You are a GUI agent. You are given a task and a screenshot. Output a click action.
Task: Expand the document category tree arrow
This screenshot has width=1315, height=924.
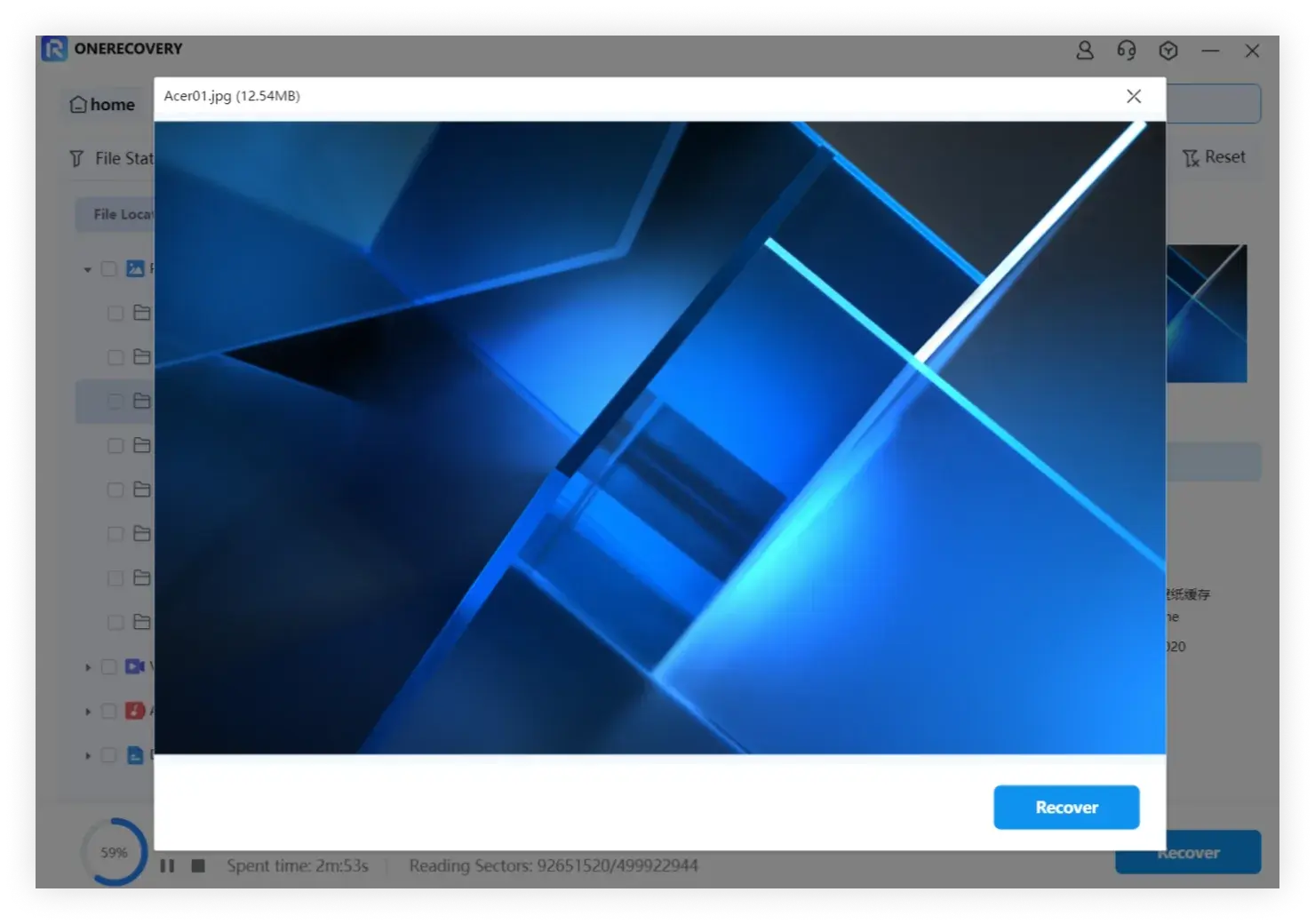87,756
